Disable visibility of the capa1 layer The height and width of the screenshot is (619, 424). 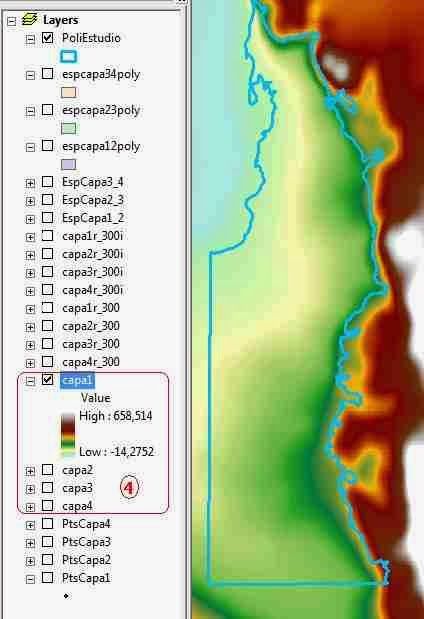point(48,380)
